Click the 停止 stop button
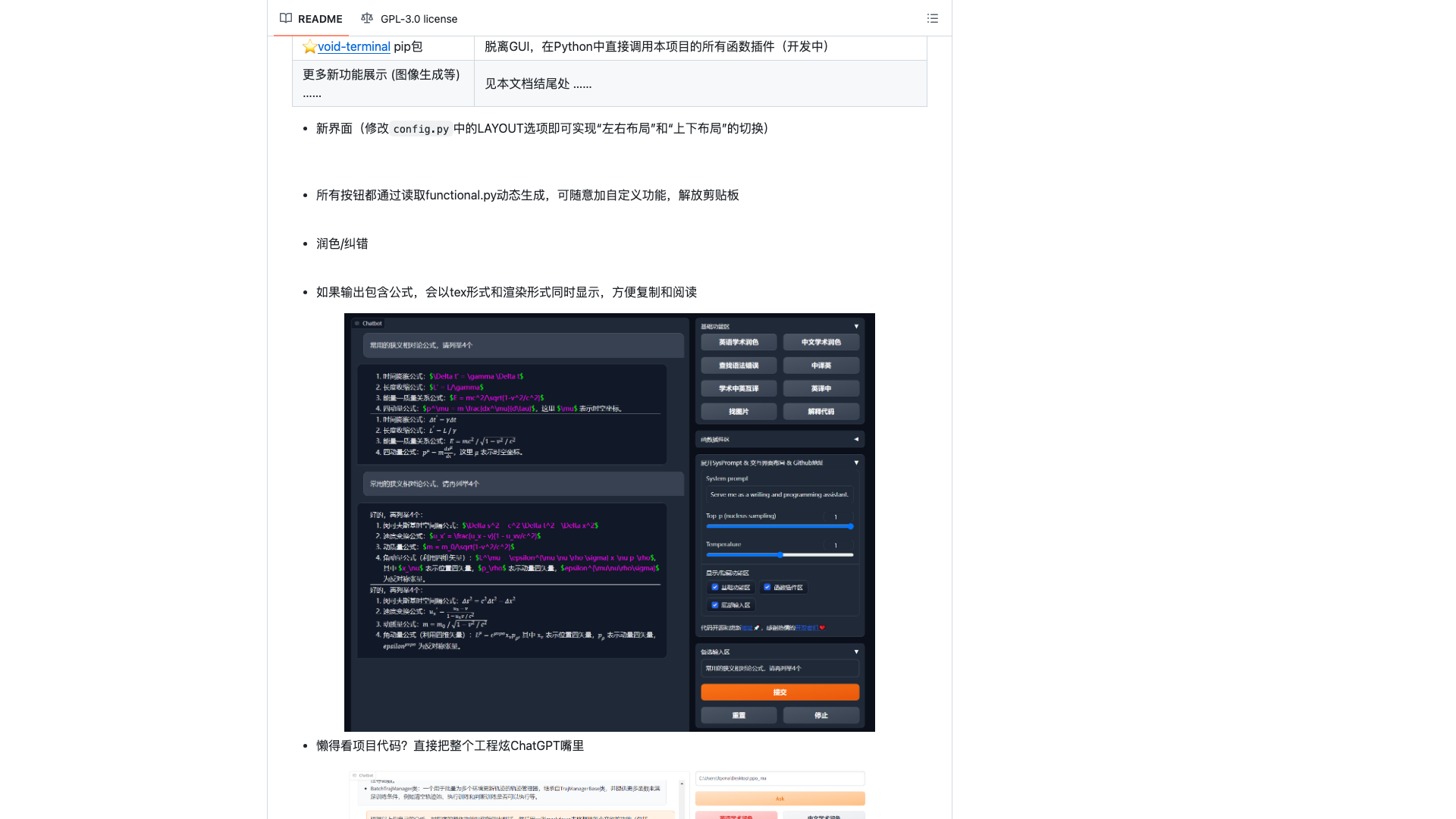 pos(821,716)
